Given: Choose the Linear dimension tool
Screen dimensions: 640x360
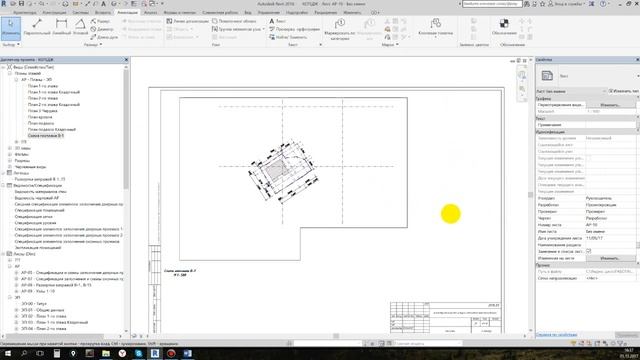Looking at the screenshot, I should click(62, 27).
